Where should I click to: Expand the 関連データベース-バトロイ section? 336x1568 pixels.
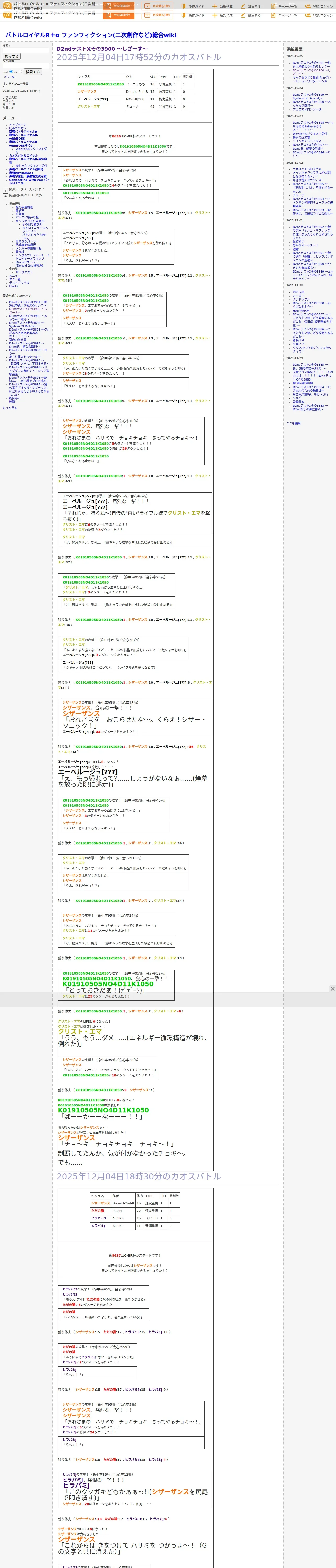tap(5, 191)
